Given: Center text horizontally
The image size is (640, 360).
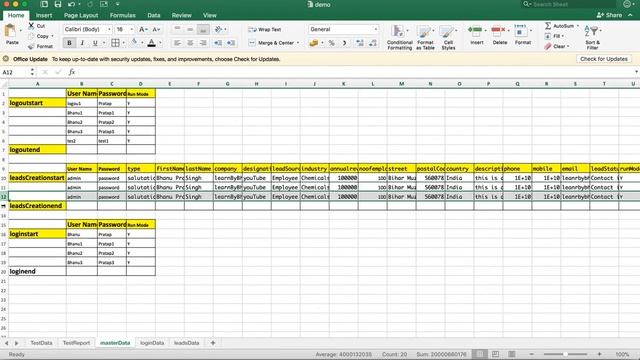Looking at the screenshot, I should [x=190, y=43].
